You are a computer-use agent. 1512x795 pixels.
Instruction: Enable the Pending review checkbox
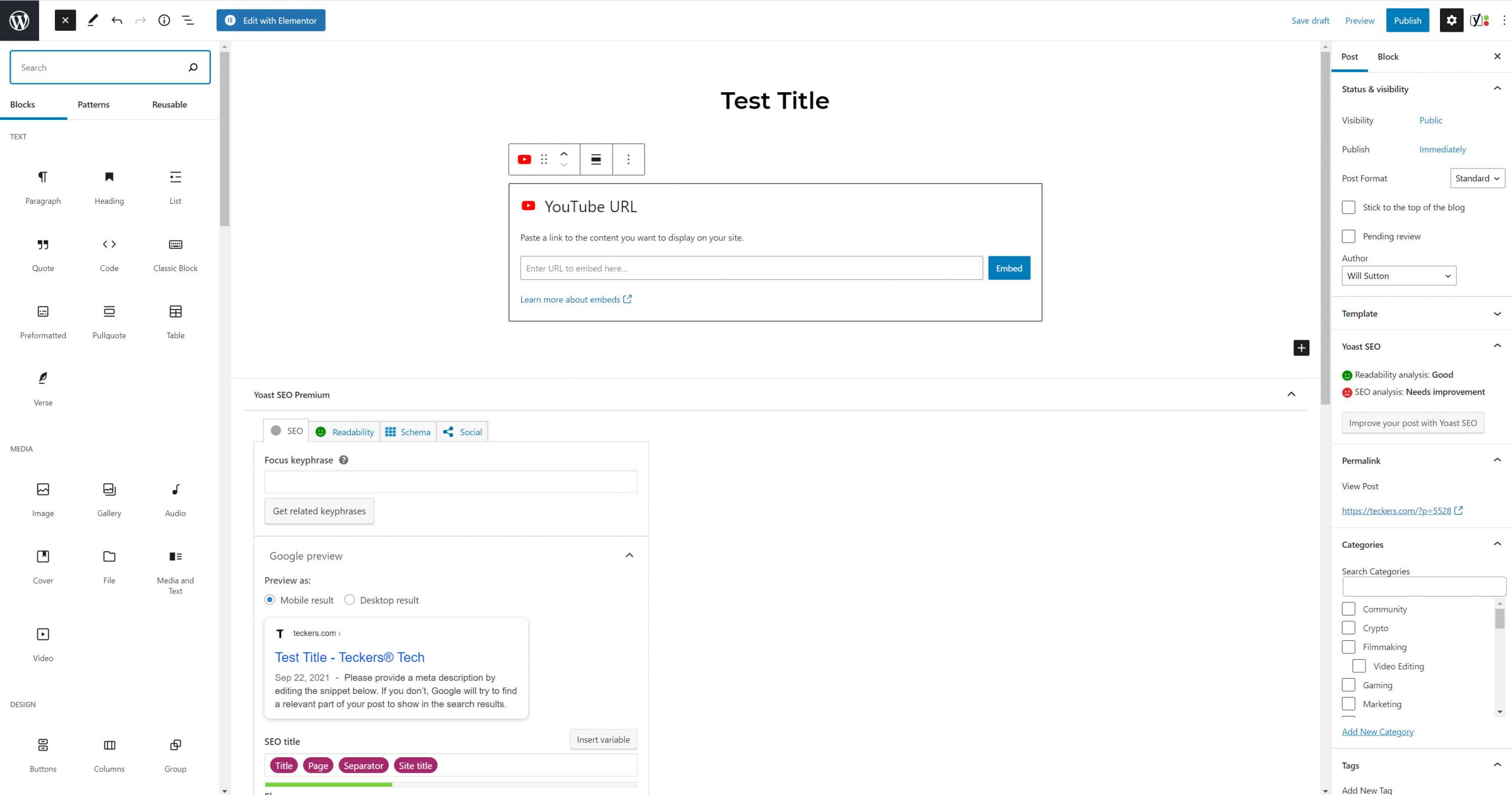point(1348,236)
